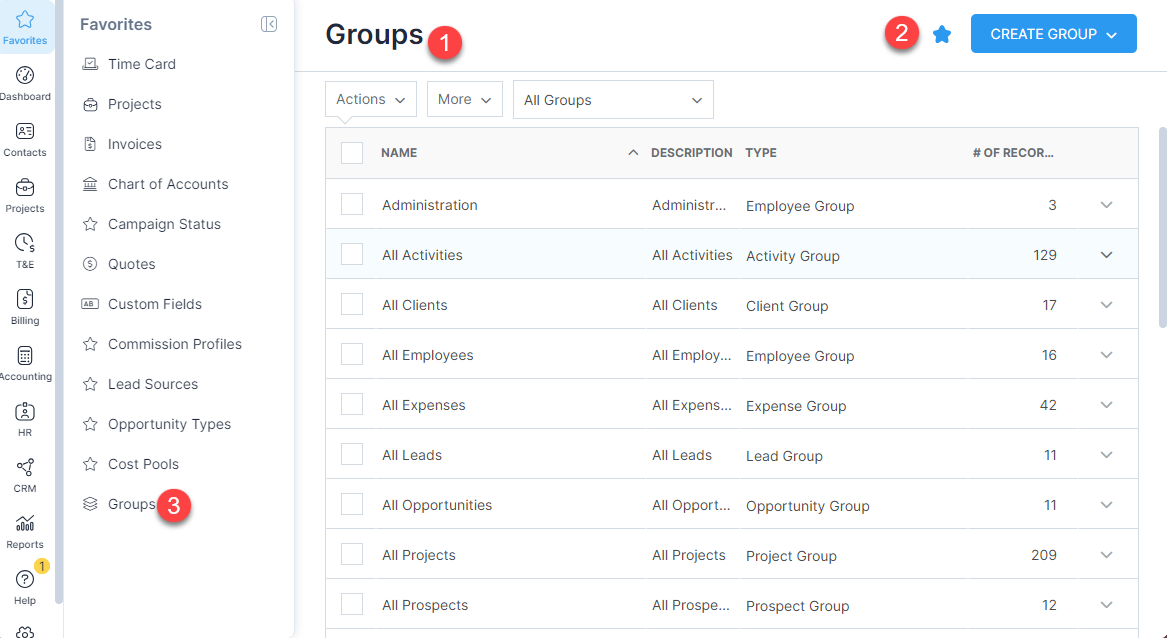Click the Opportunity Types star icon
The image size is (1167, 638).
(90, 424)
